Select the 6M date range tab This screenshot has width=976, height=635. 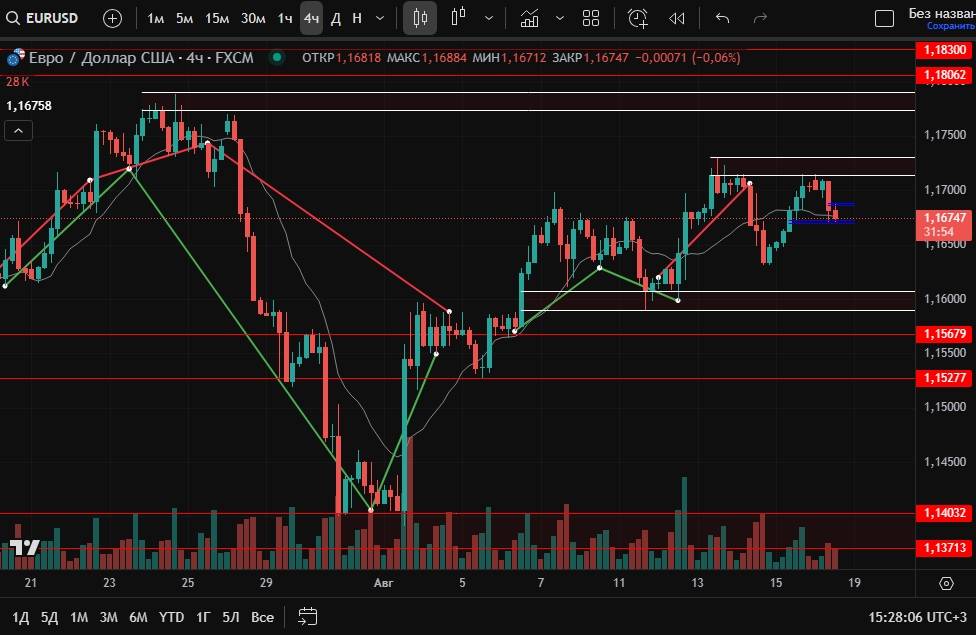pyautogui.click(x=138, y=617)
